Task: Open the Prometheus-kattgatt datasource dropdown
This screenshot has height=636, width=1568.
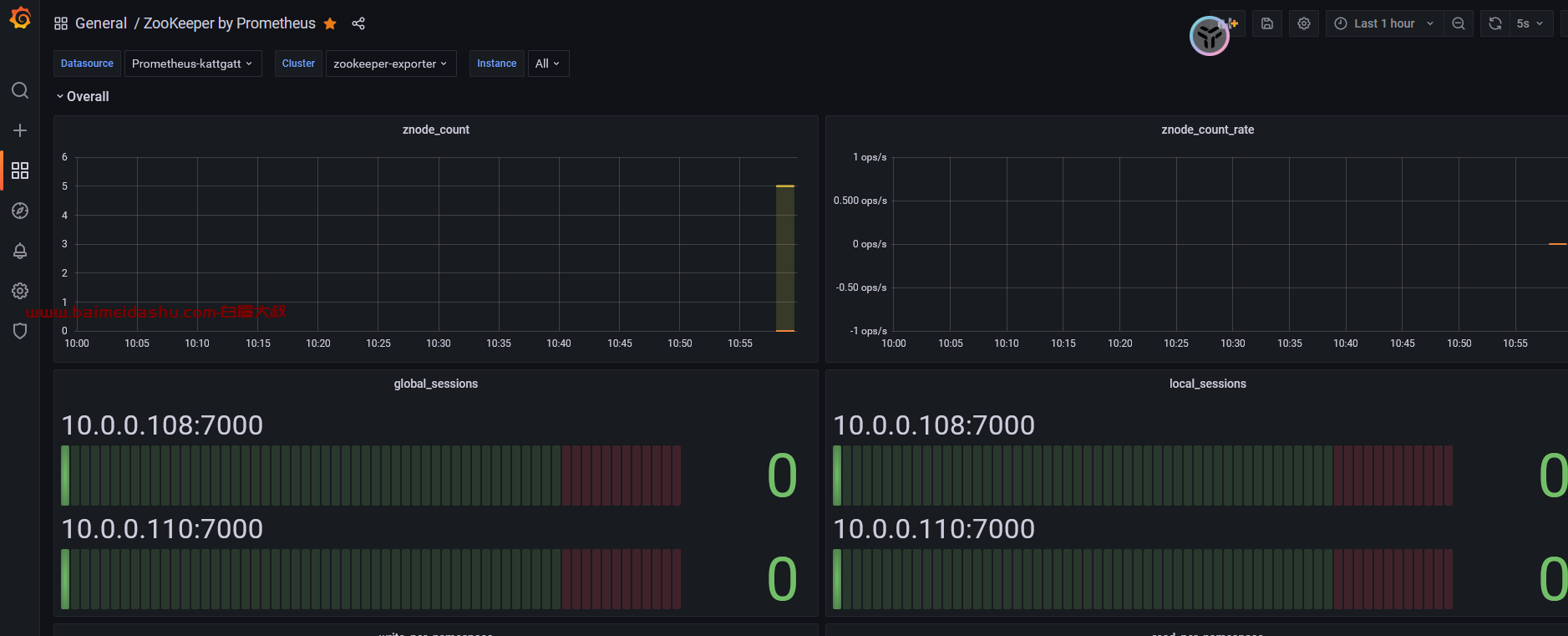Action: click(x=193, y=64)
